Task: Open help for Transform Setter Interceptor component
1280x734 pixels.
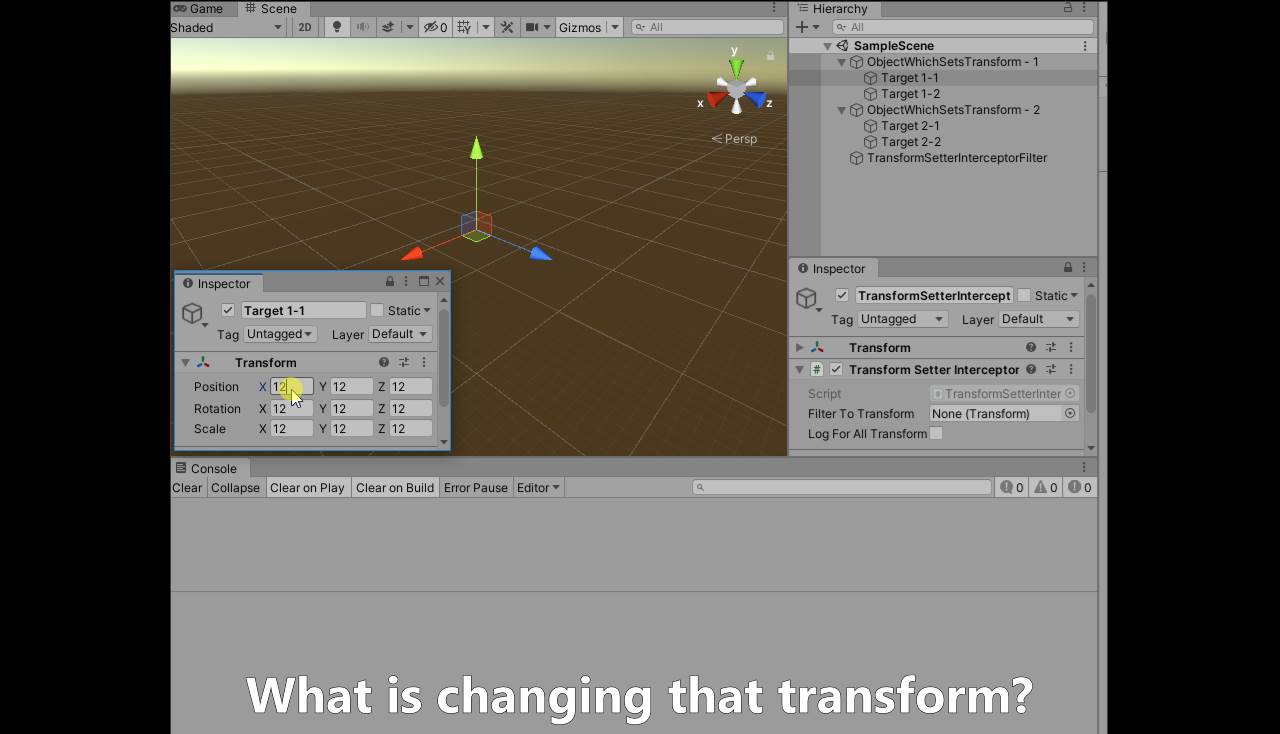Action: pos(1031,370)
